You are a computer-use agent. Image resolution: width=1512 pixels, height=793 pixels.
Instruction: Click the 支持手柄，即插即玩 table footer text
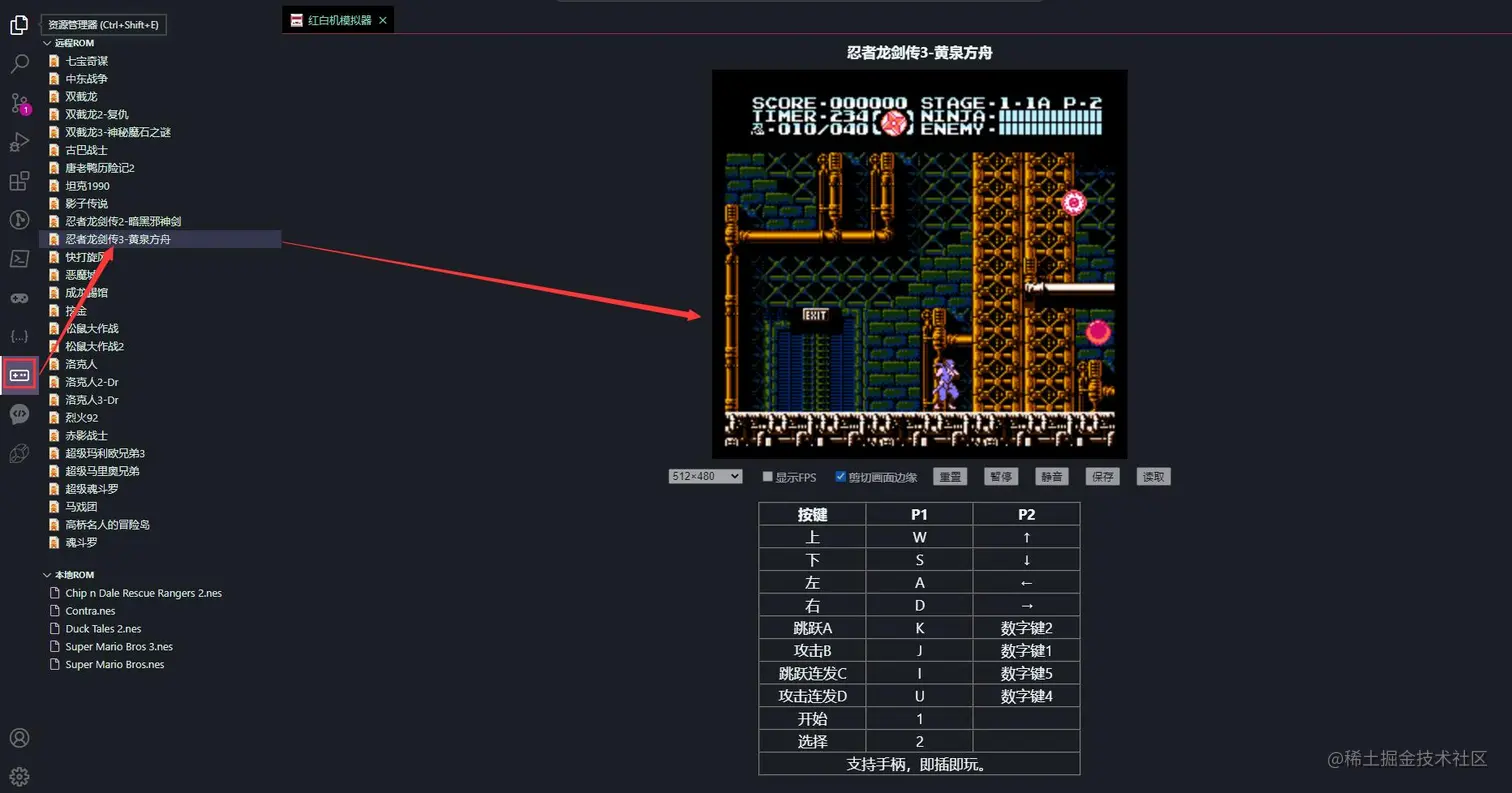click(x=919, y=764)
